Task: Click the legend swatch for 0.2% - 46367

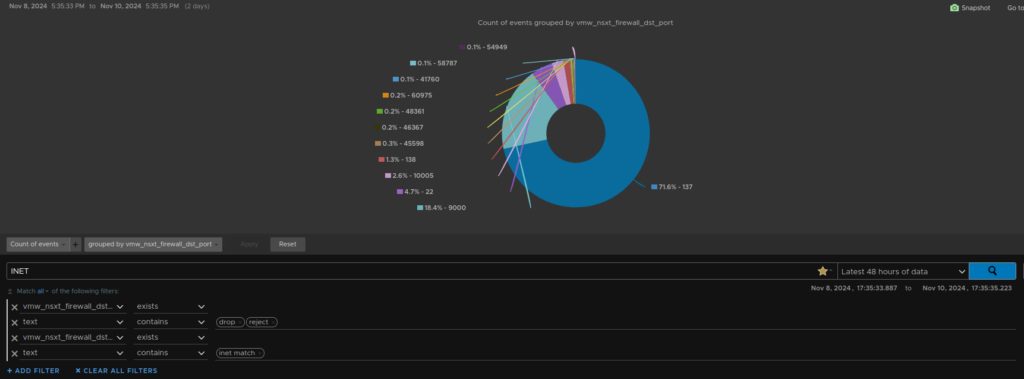Action: (x=377, y=127)
